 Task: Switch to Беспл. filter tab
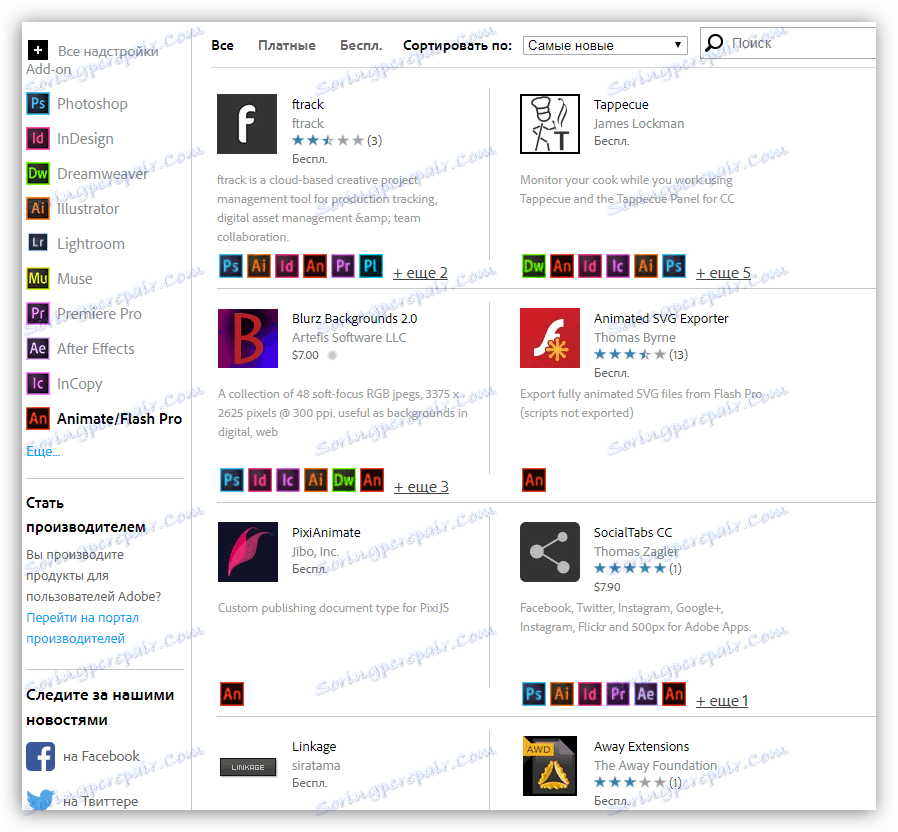[x=361, y=45]
